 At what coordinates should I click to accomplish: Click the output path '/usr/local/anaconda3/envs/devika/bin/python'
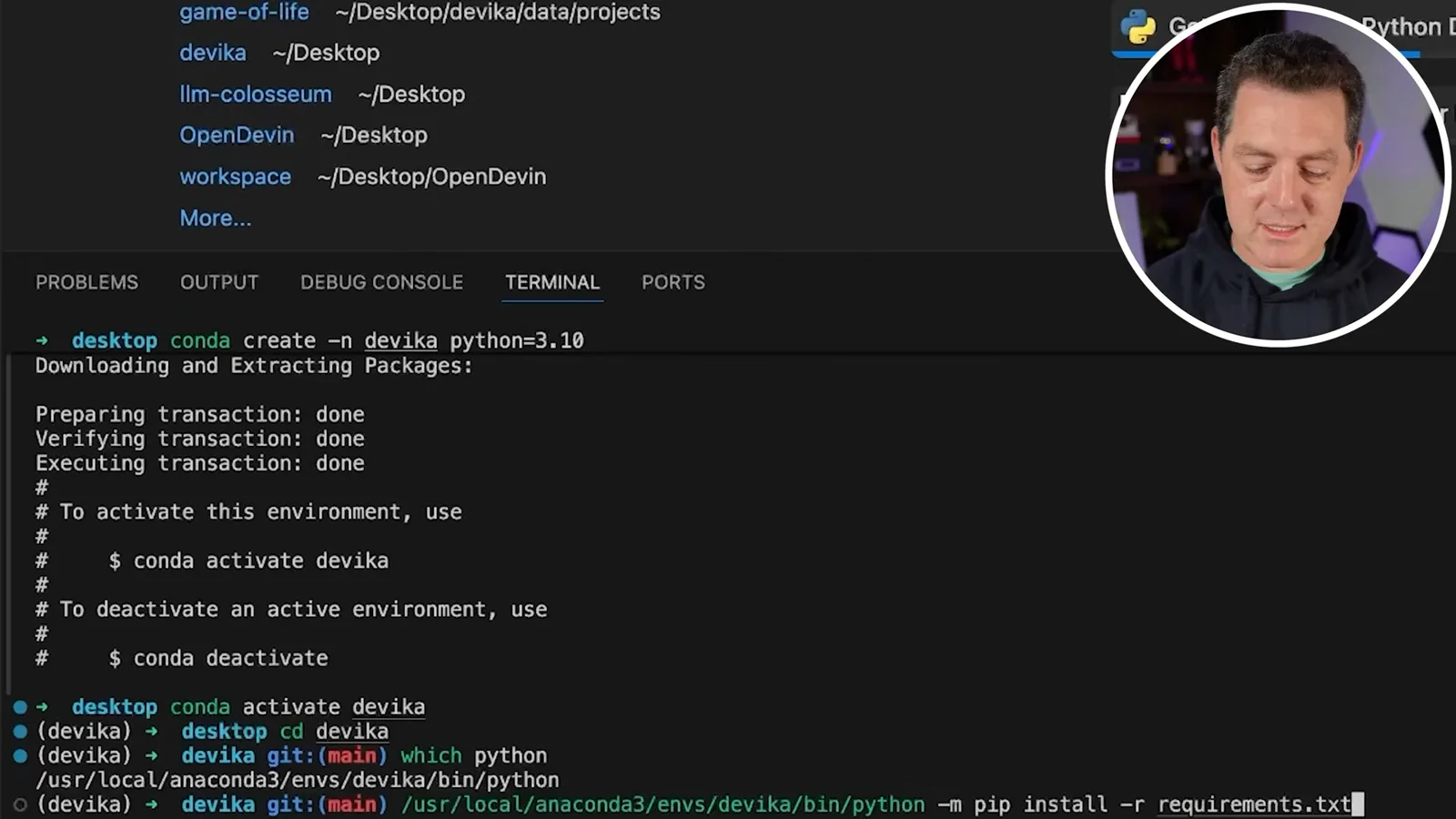point(297,781)
